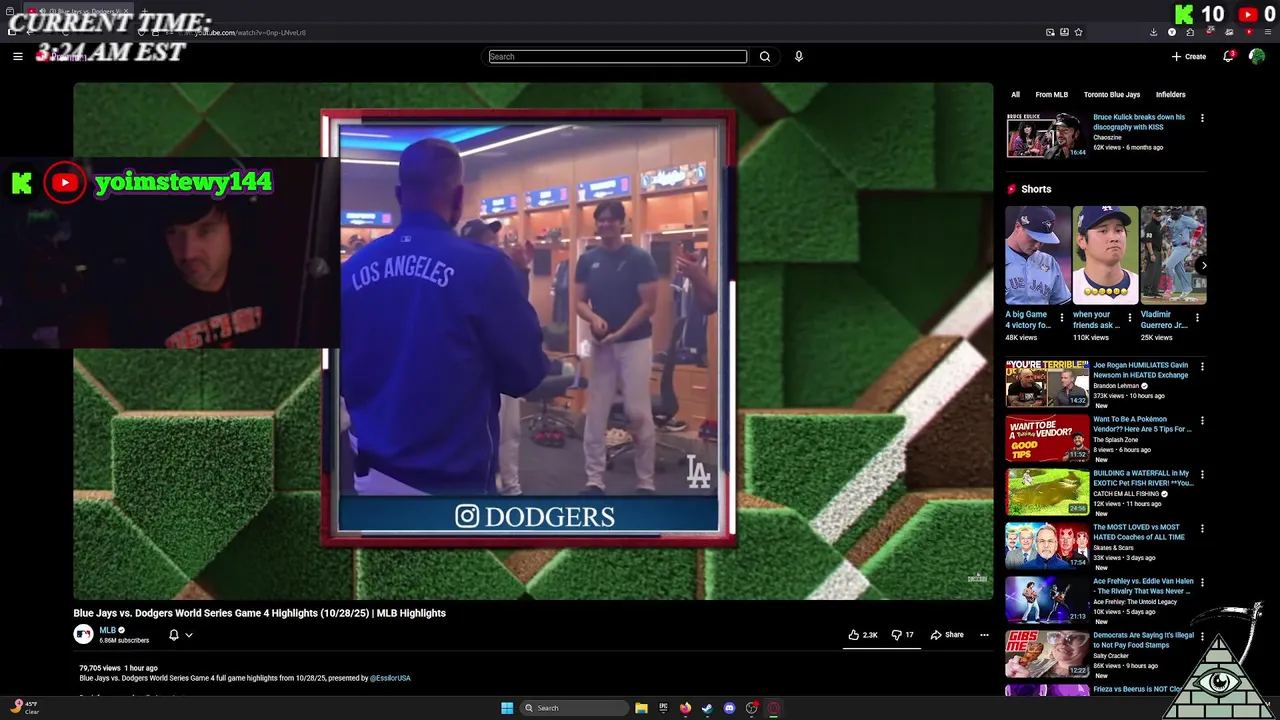Open the browser application menu icon

[1266, 32]
